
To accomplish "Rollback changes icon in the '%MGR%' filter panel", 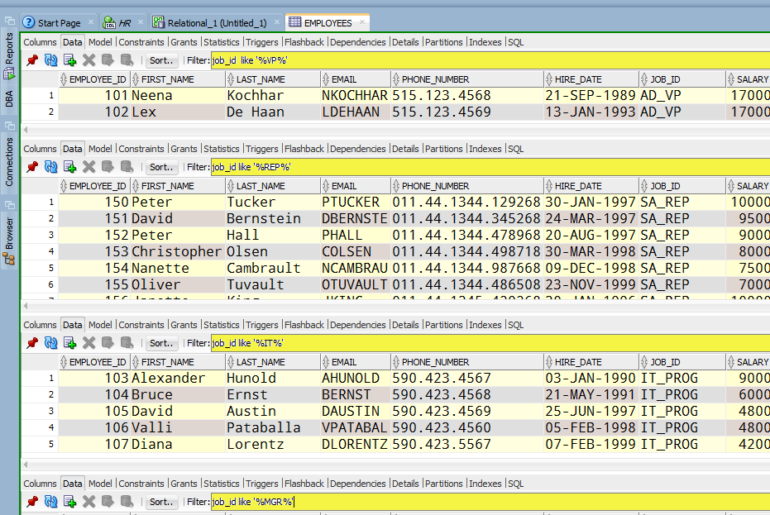I will 127,501.
